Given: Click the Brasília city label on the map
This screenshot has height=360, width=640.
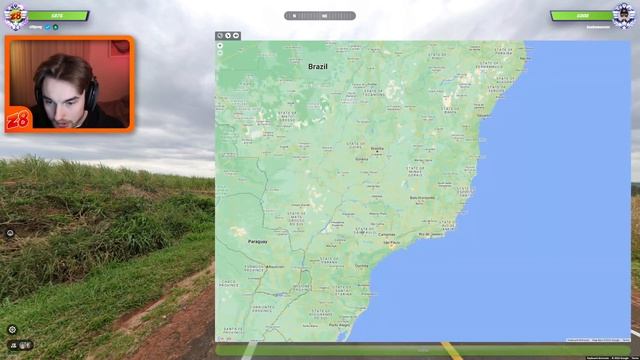Looking at the screenshot, I should [377, 149].
